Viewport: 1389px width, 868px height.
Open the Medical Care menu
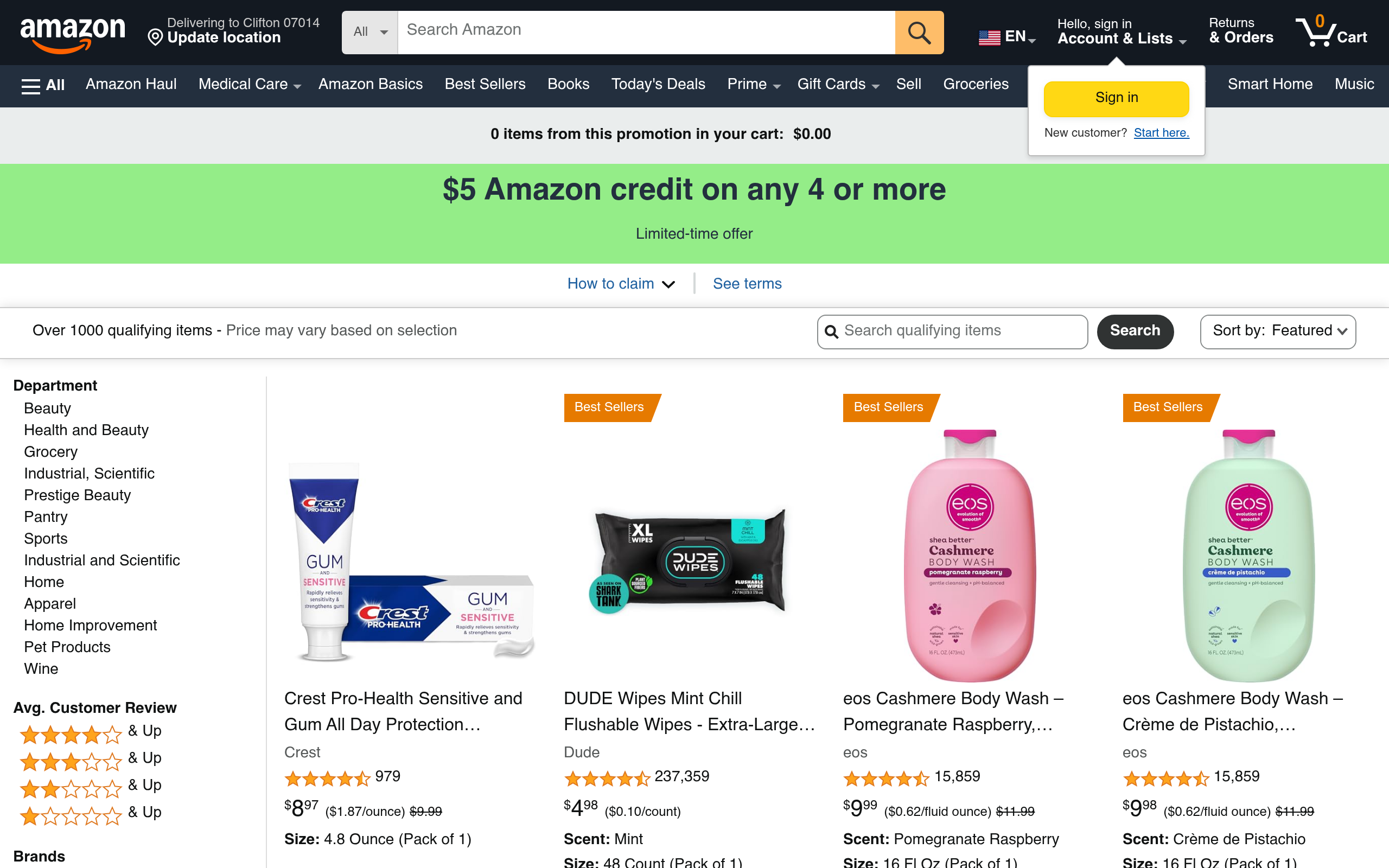(249, 85)
